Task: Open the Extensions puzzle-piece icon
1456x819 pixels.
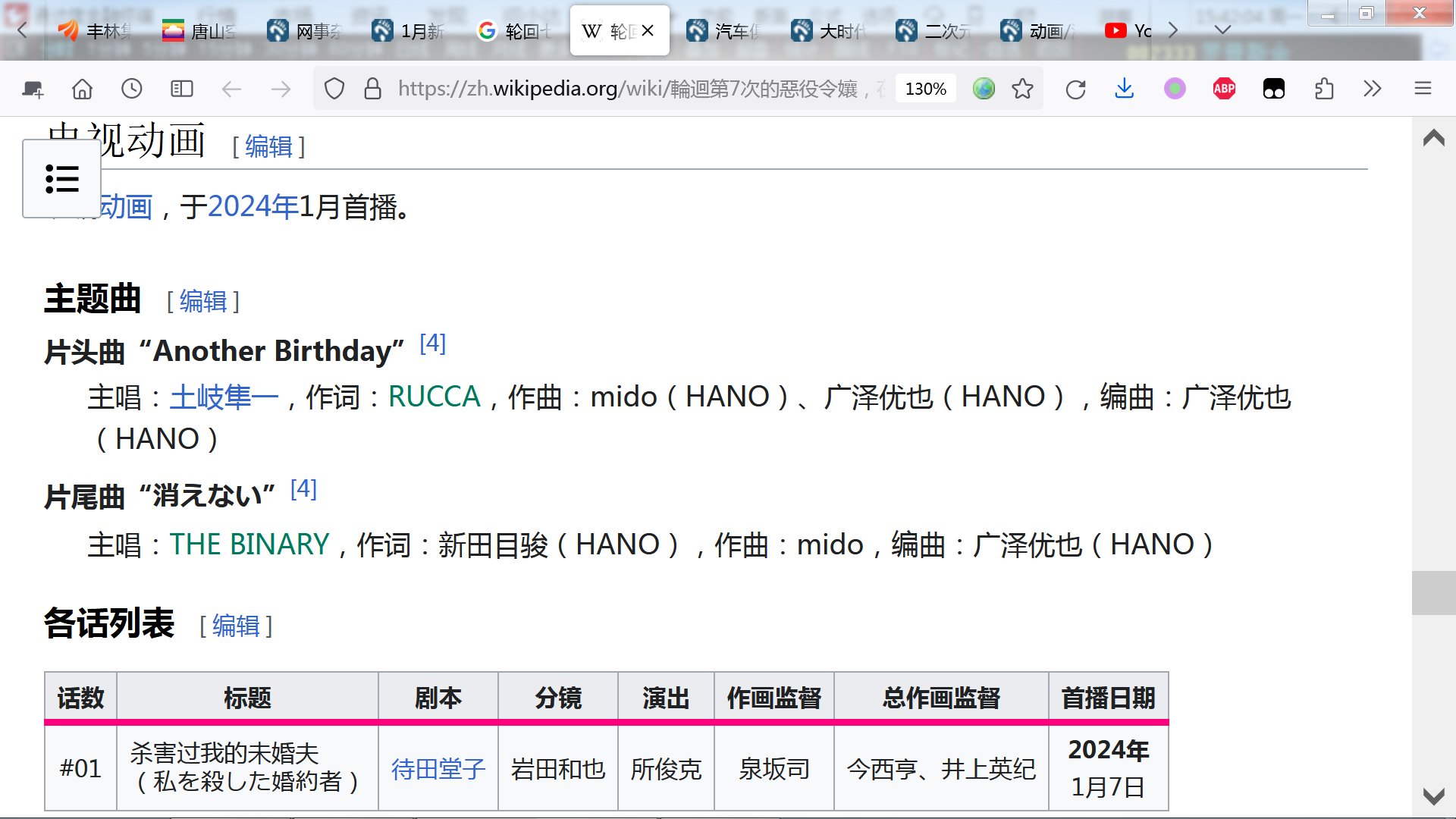Action: (x=1324, y=88)
